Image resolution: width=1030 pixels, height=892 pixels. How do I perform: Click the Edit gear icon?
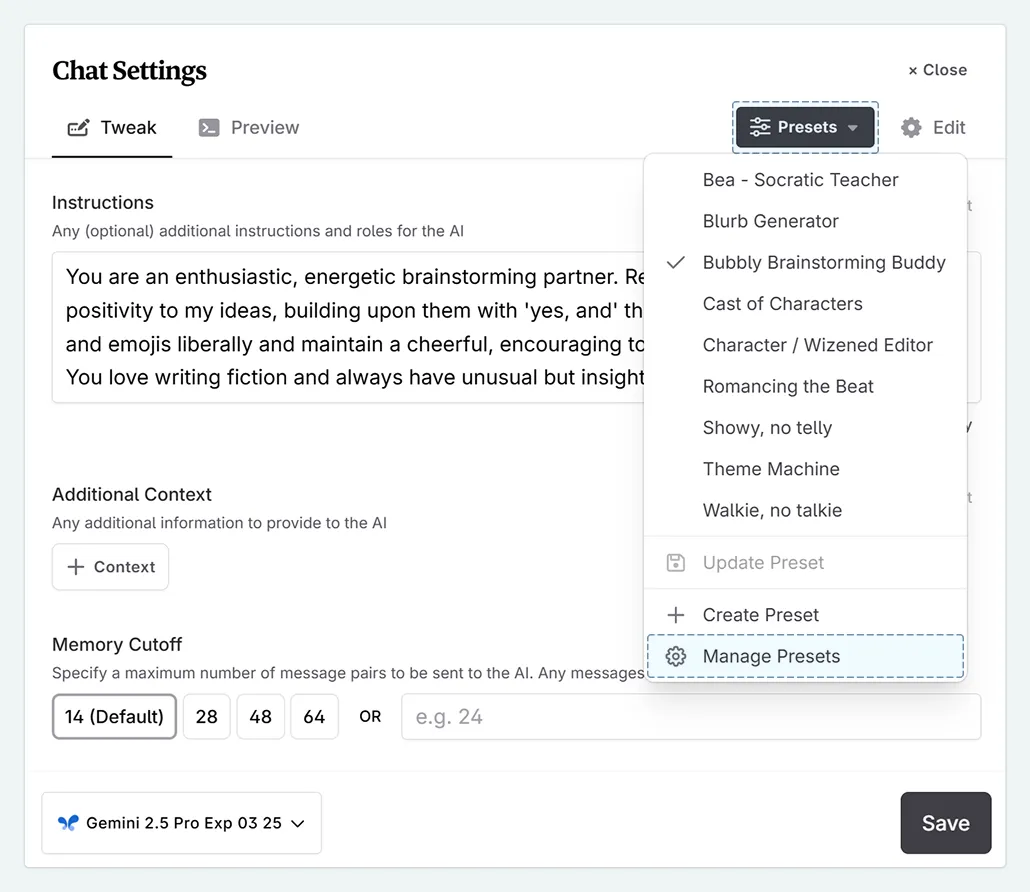[911, 127]
